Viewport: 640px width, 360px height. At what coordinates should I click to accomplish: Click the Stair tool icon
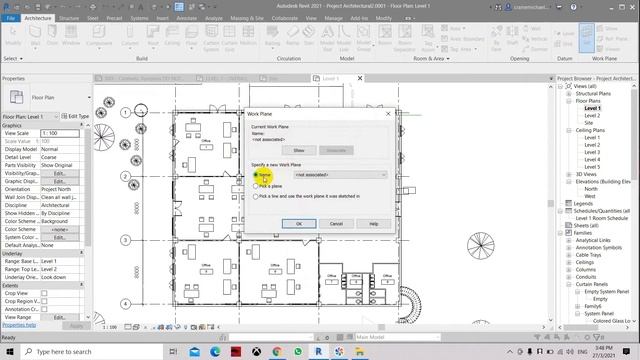309,35
